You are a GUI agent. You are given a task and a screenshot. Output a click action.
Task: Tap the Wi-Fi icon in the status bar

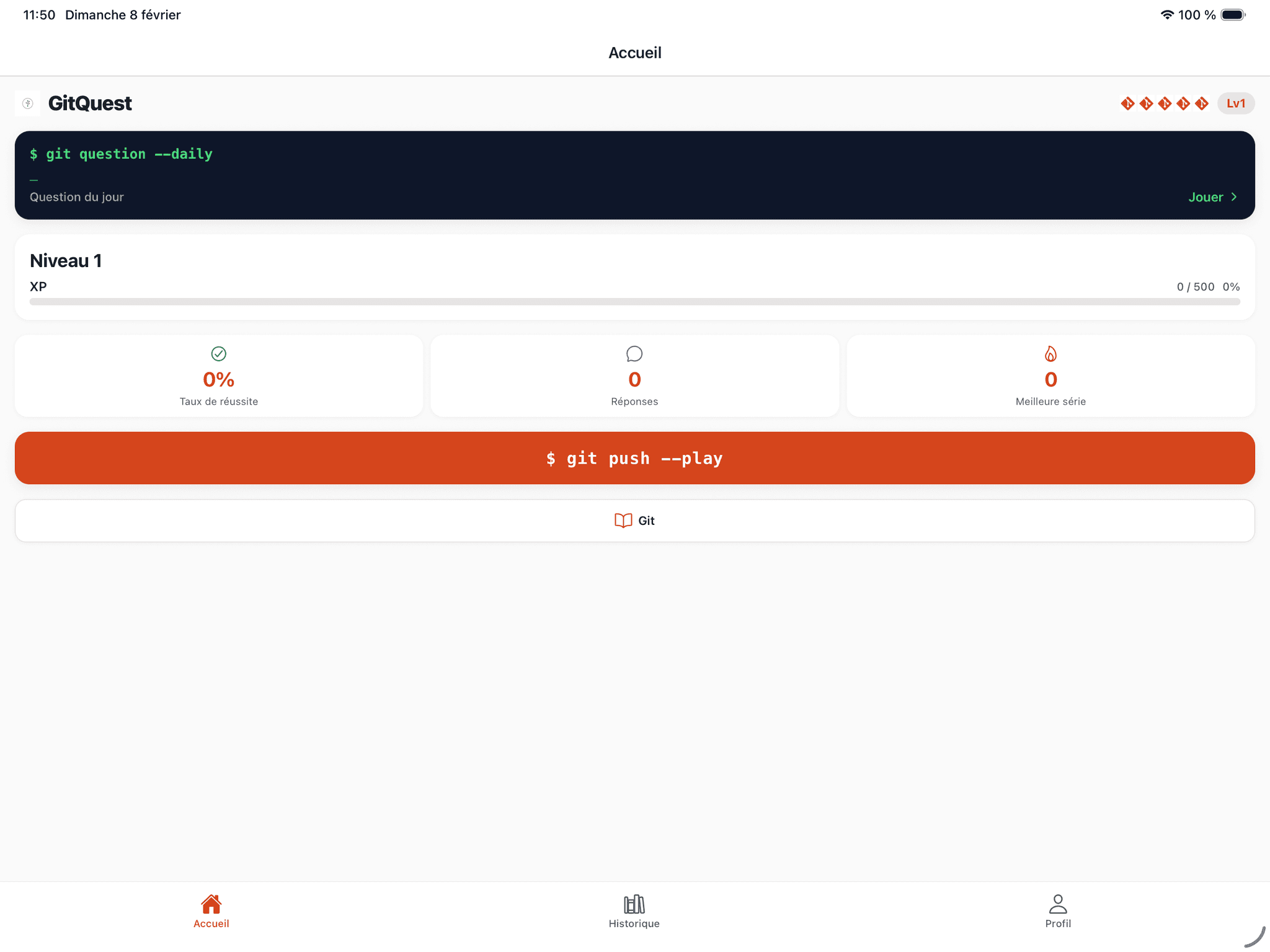pos(1166,14)
